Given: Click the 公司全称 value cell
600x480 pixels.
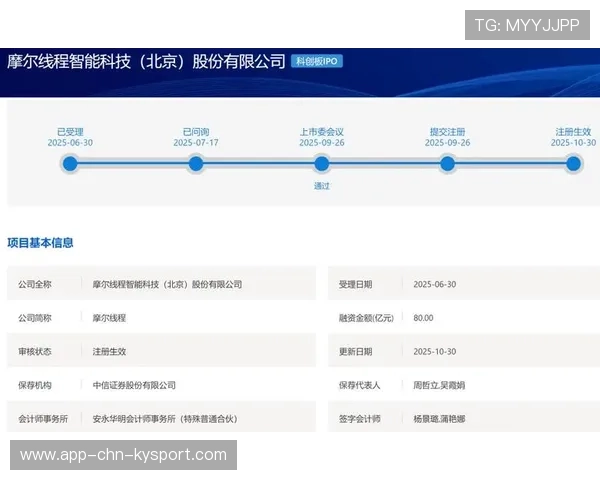Looking at the screenshot, I should pos(167,284).
